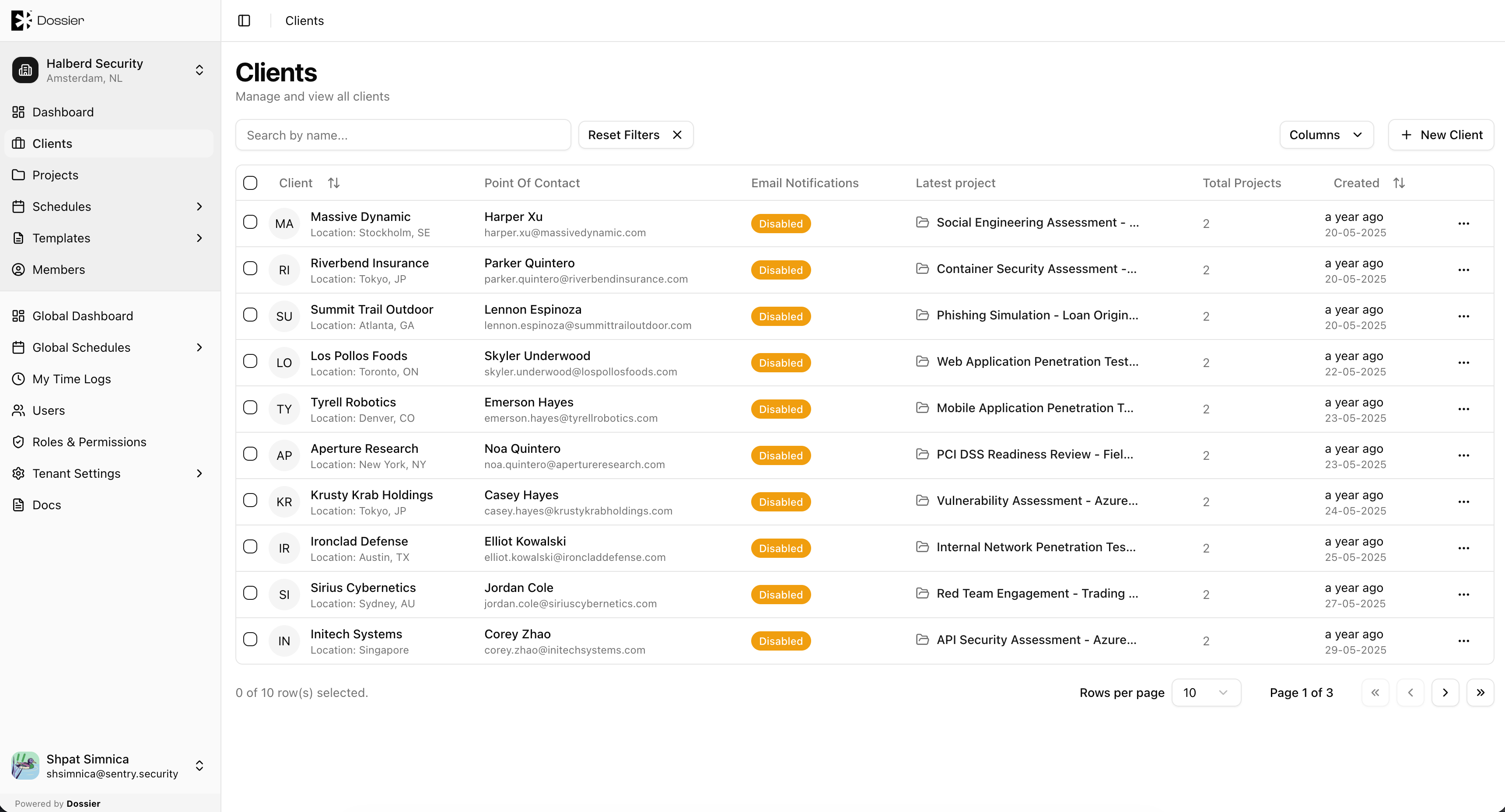Viewport: 1505px width, 812px height.
Task: Open the Docs page
Action: (109, 505)
